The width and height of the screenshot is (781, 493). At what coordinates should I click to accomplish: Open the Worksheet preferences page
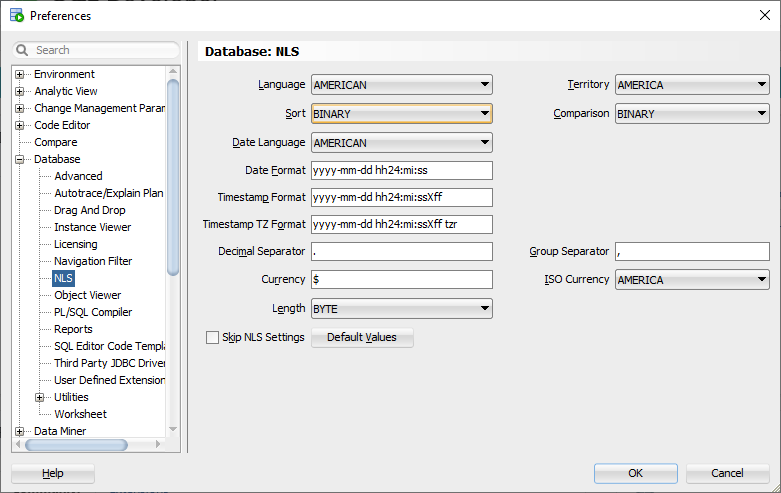coord(80,414)
